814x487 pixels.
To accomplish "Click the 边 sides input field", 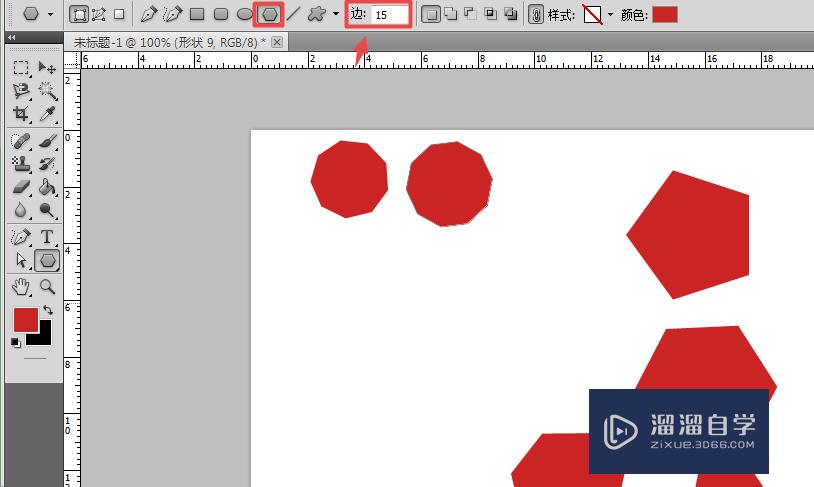I will click(390, 15).
